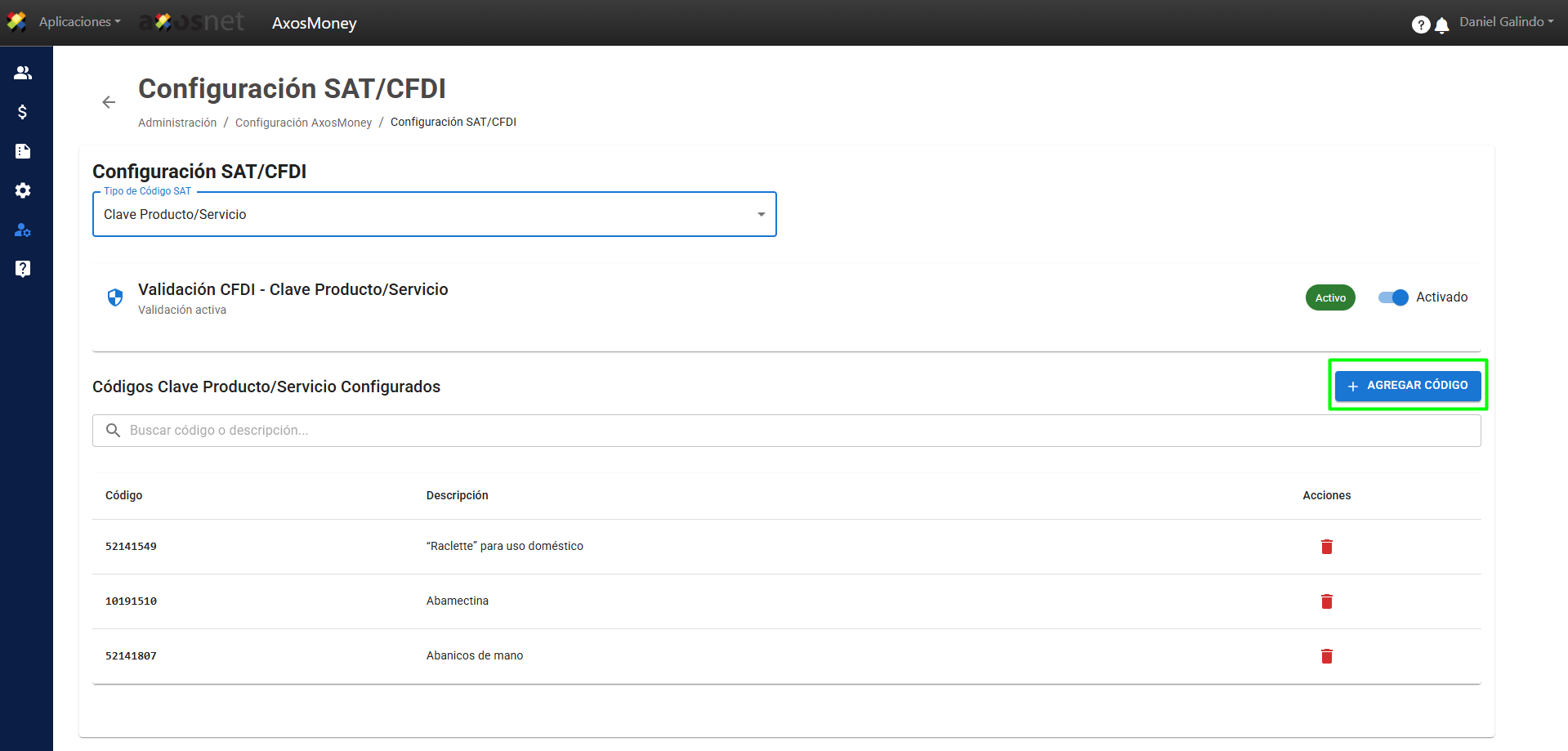Screen dimensions: 1568x751
Task: Navigate to Administración breadcrumb
Action: (177, 123)
